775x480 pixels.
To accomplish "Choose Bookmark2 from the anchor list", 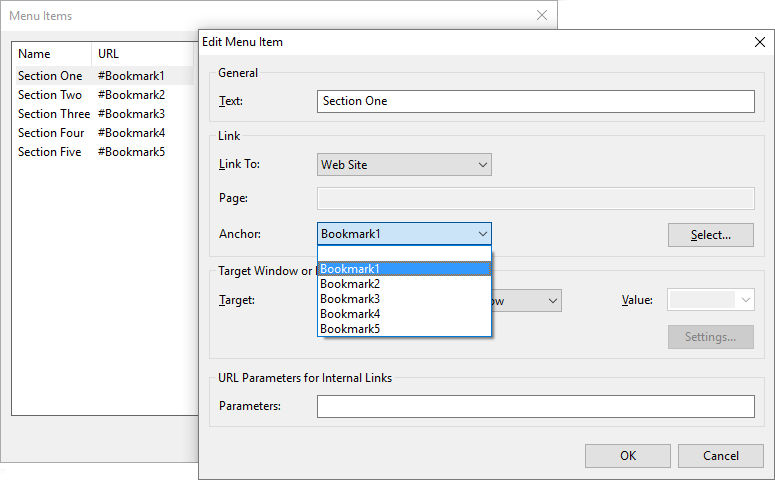I will [404, 284].
